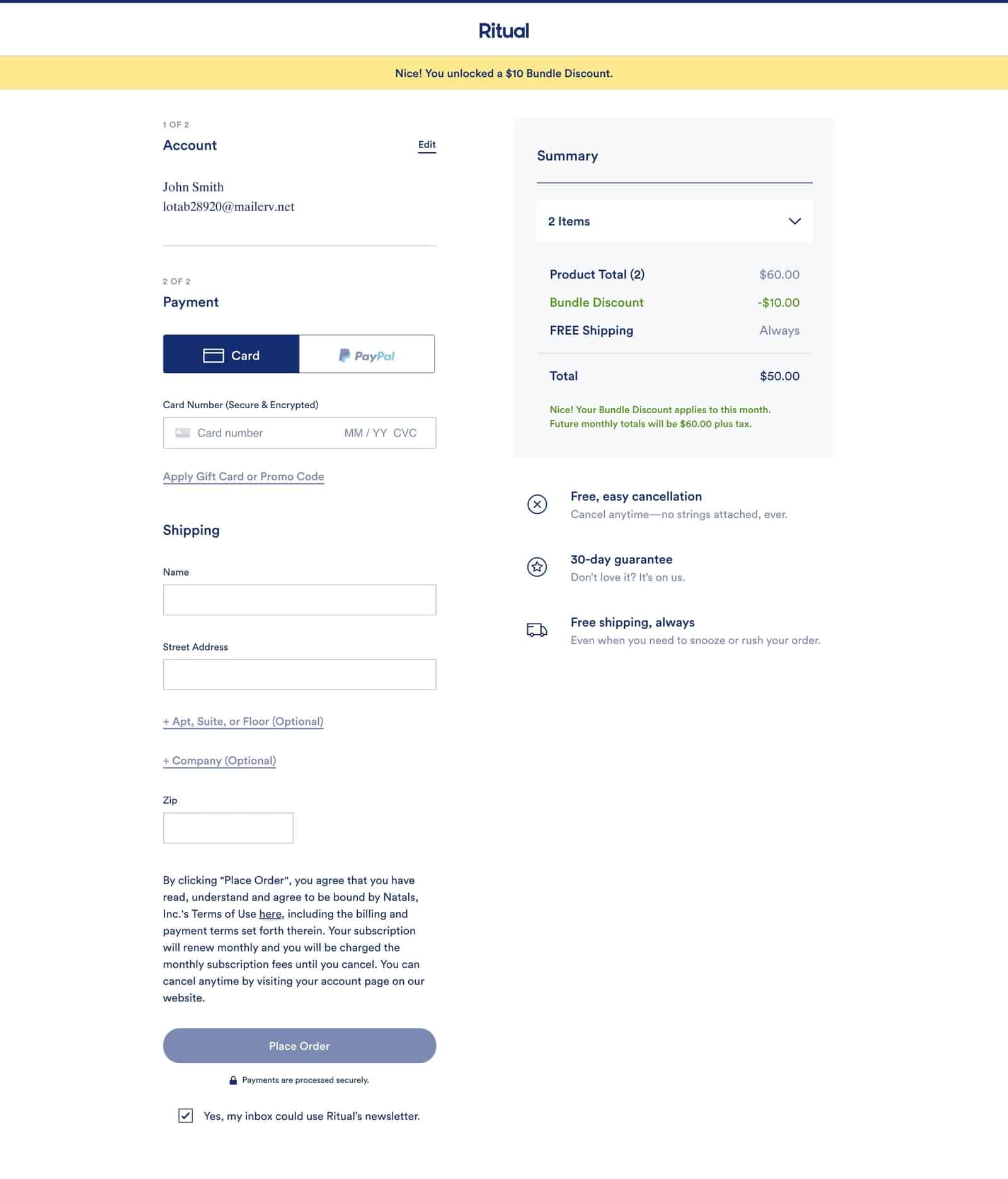Screen dimensions: 1008x1179
Task: Click the card icon inside Card number field
Action: tap(183, 433)
